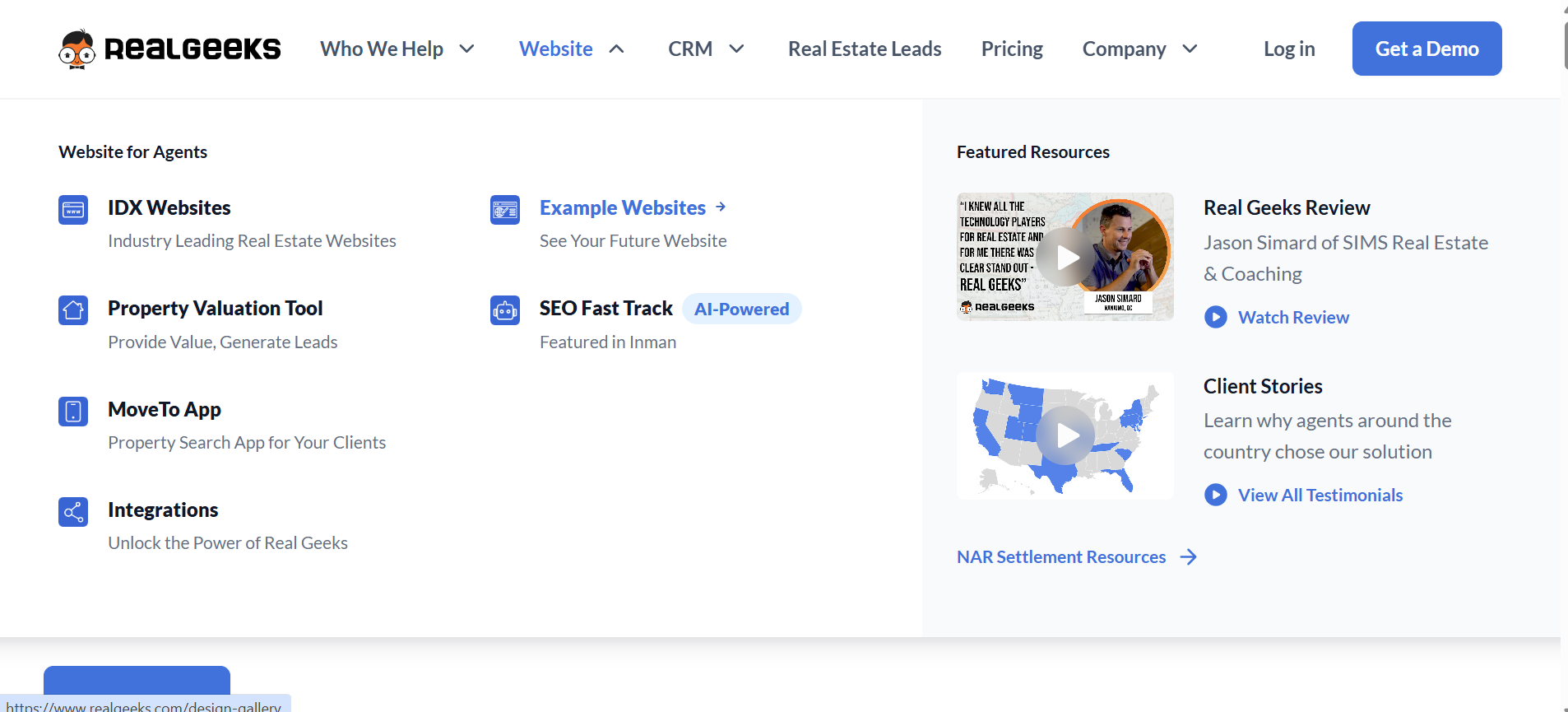
Task: Click the Property Valuation Tool house icon
Action: pyautogui.click(x=73, y=310)
